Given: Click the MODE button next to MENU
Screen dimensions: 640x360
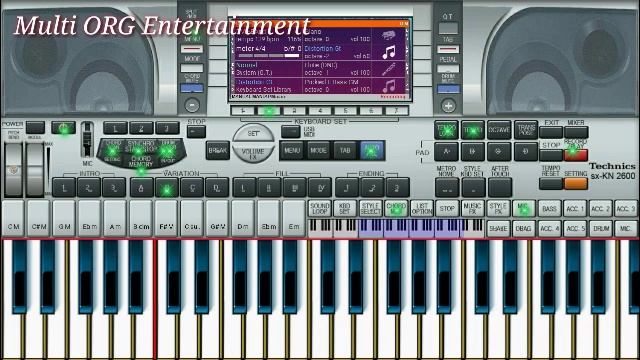Looking at the screenshot, I should pyautogui.click(x=318, y=151).
